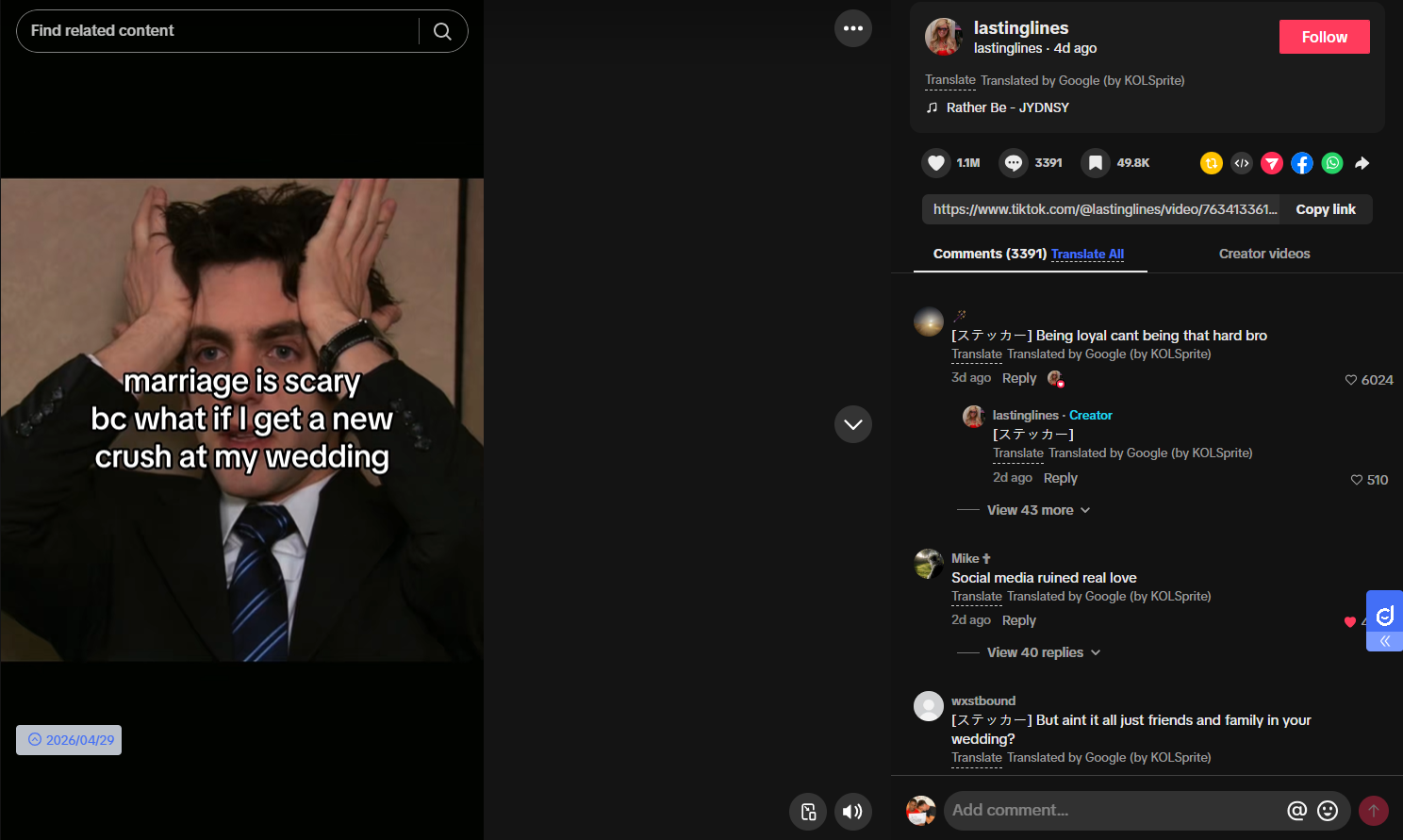Click Translate All comments link

pyautogui.click(x=1087, y=254)
